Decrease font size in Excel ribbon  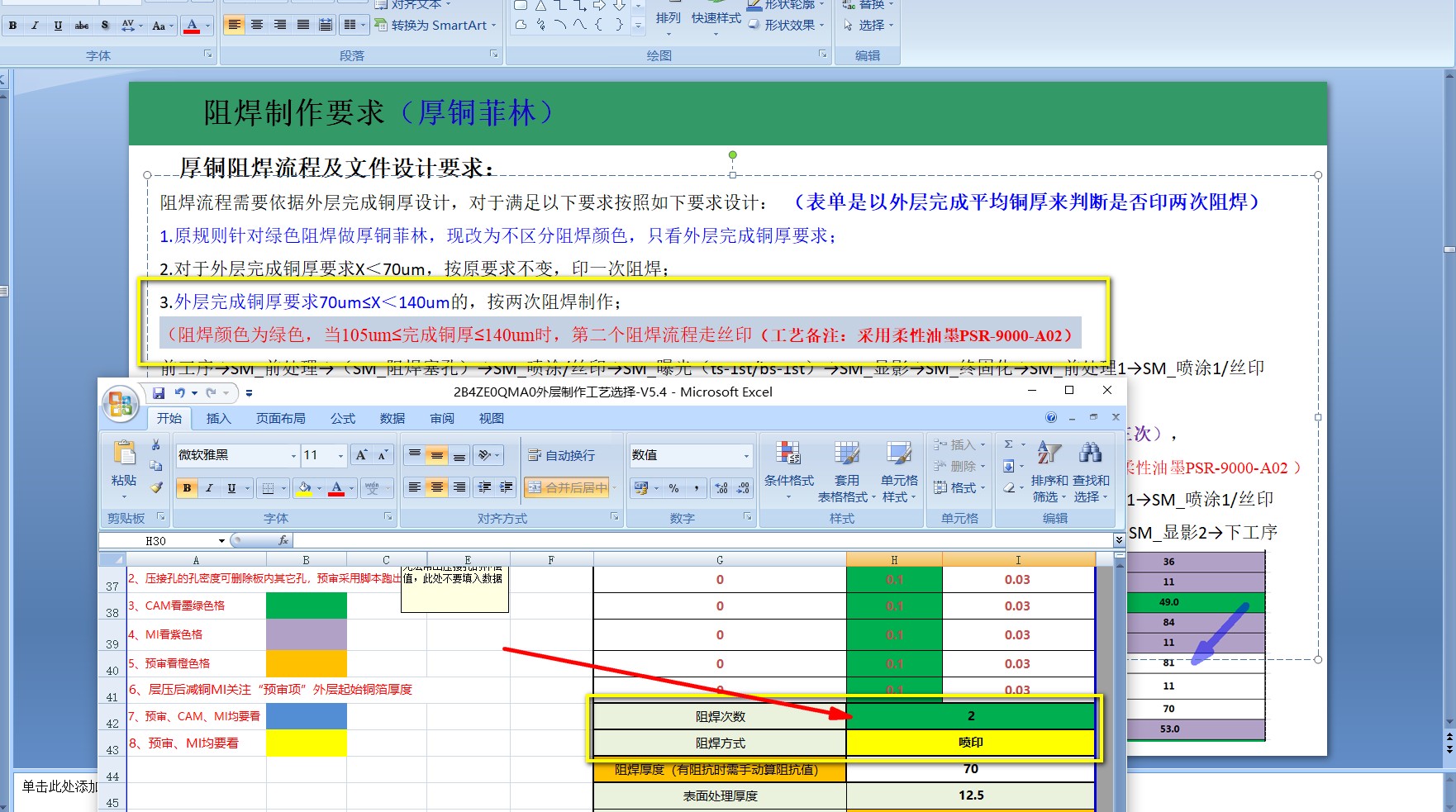coord(383,455)
